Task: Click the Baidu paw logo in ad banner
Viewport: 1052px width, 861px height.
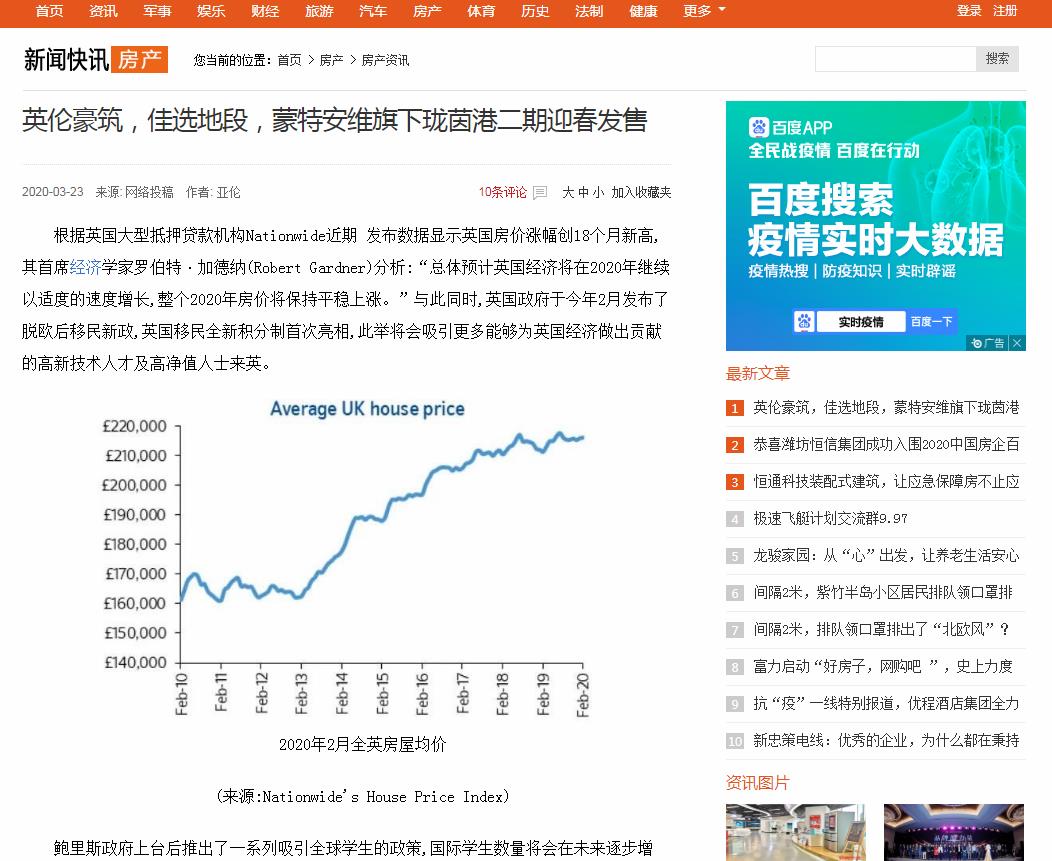Action: pos(759,127)
